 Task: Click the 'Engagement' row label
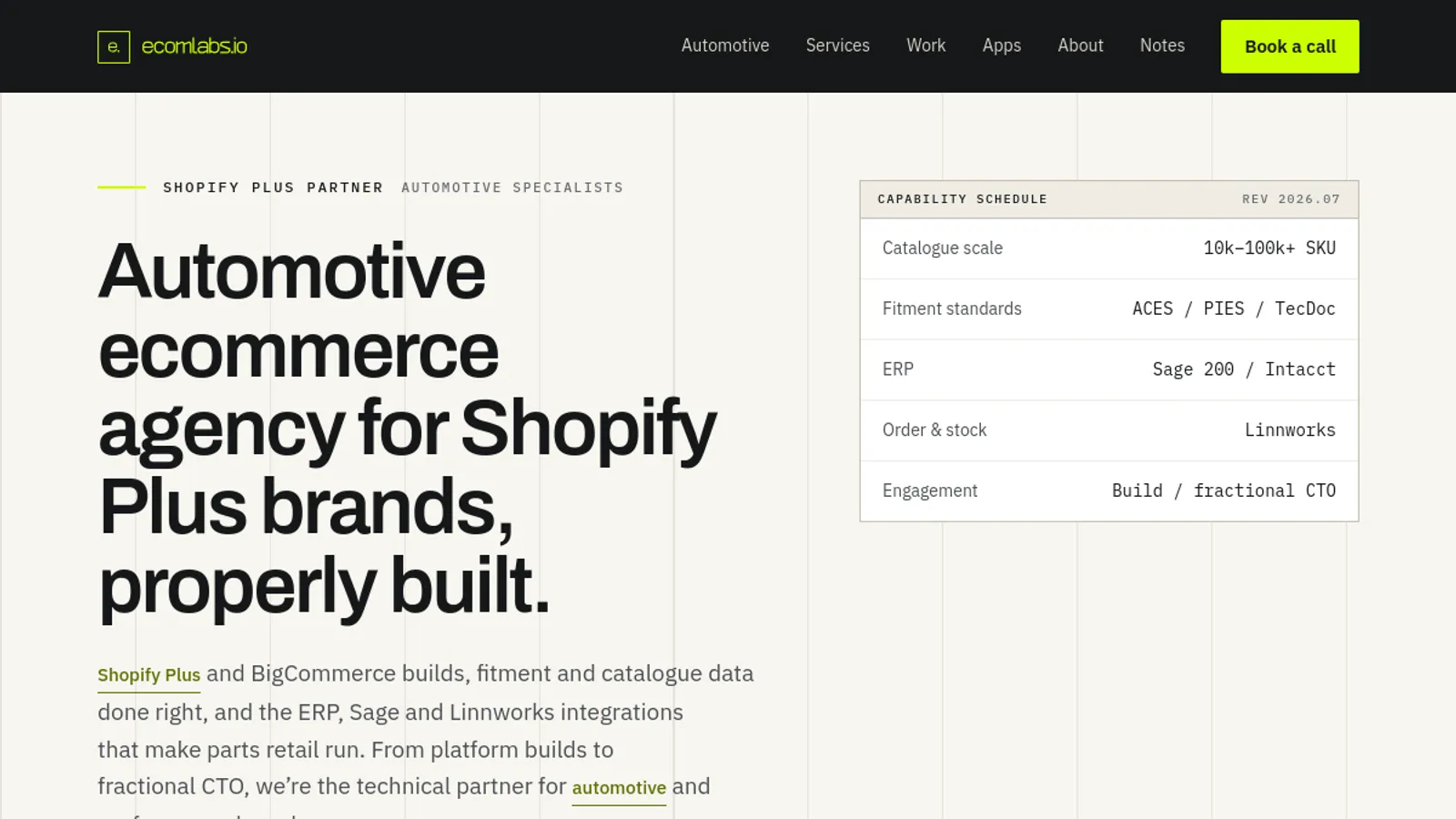(930, 491)
